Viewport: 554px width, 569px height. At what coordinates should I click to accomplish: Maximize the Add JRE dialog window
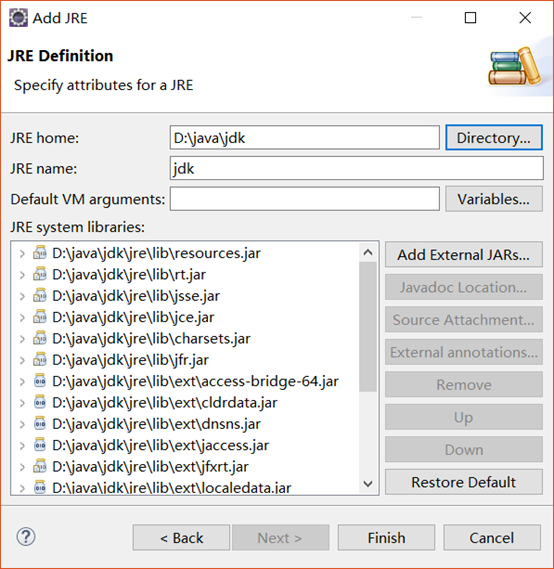pyautogui.click(x=471, y=17)
